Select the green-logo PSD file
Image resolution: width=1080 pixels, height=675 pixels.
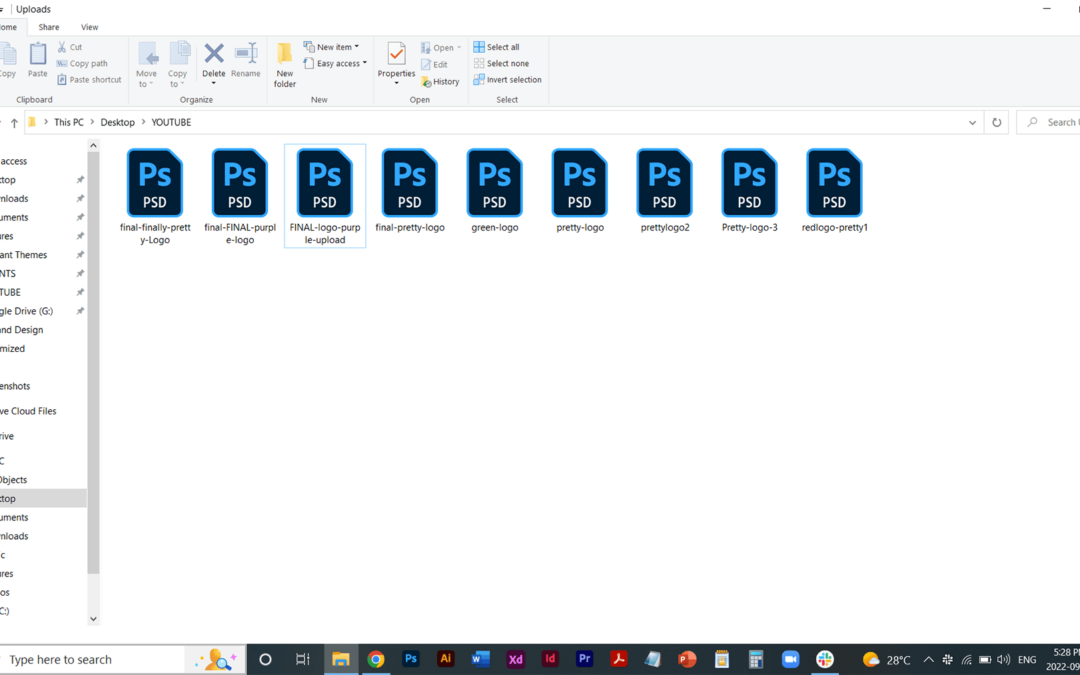click(495, 191)
